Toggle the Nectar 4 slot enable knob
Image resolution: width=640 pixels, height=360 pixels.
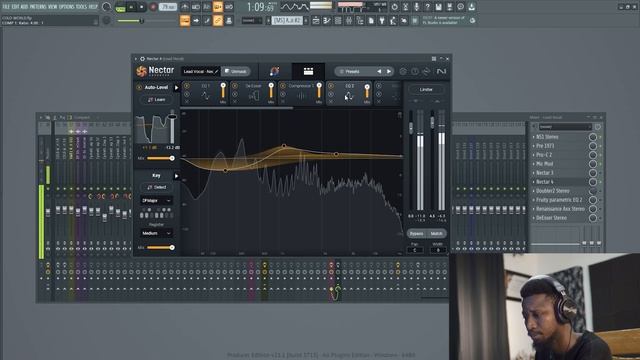tap(593, 182)
